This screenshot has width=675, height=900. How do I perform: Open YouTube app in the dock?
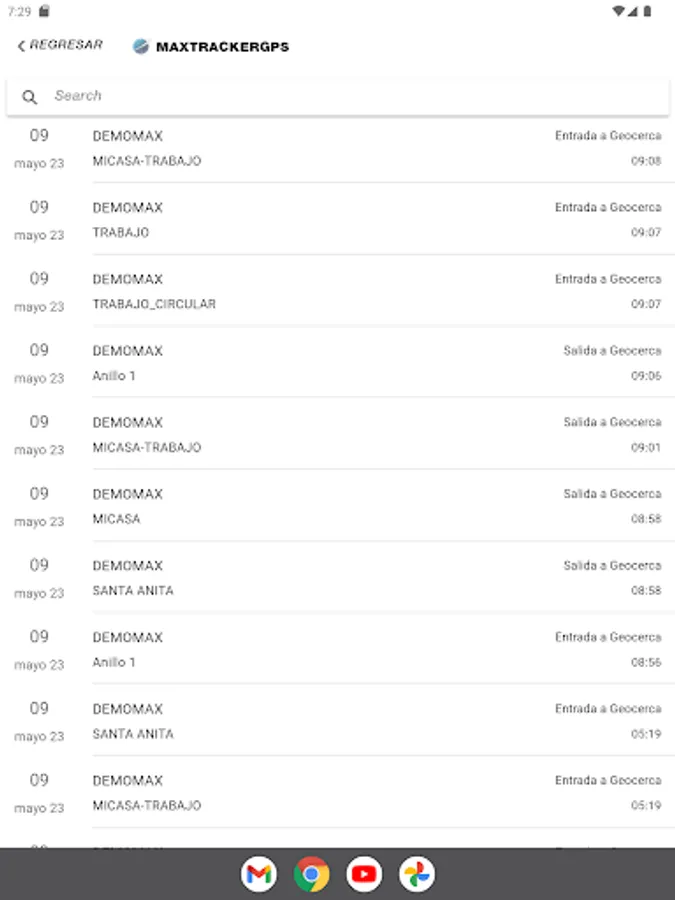click(x=364, y=875)
